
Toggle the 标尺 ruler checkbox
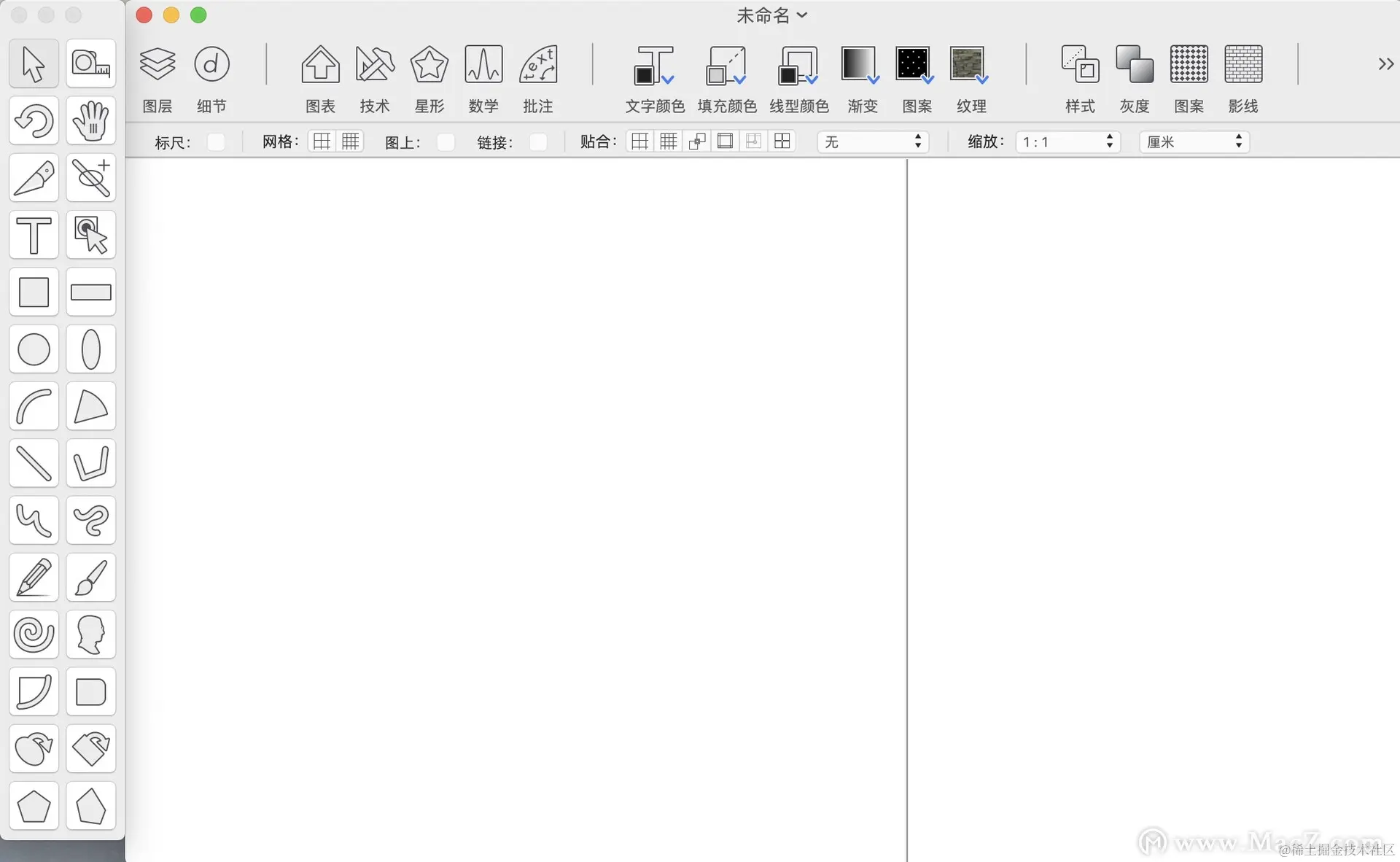click(x=216, y=142)
